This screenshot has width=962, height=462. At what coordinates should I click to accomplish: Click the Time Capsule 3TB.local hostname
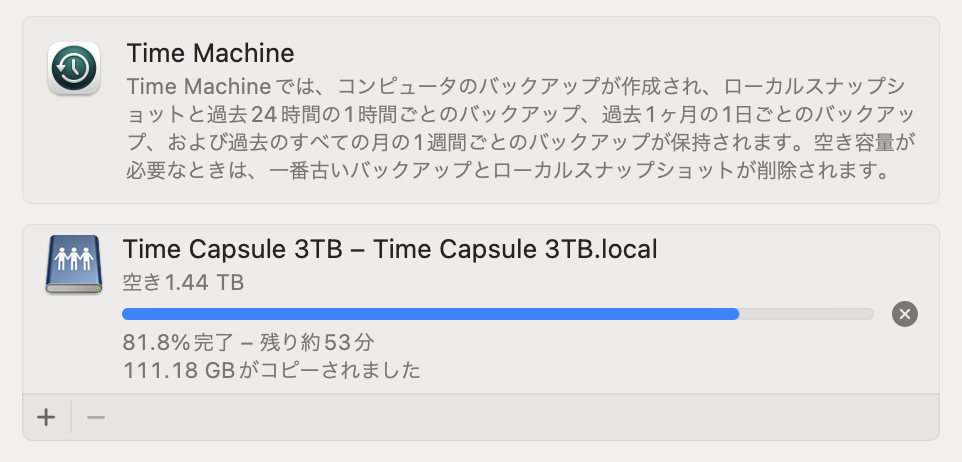click(x=515, y=249)
